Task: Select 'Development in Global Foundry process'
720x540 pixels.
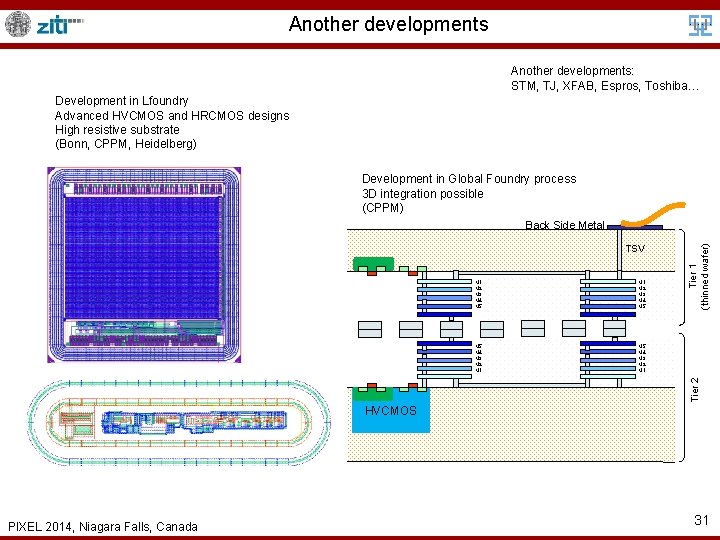Action: 469,179
